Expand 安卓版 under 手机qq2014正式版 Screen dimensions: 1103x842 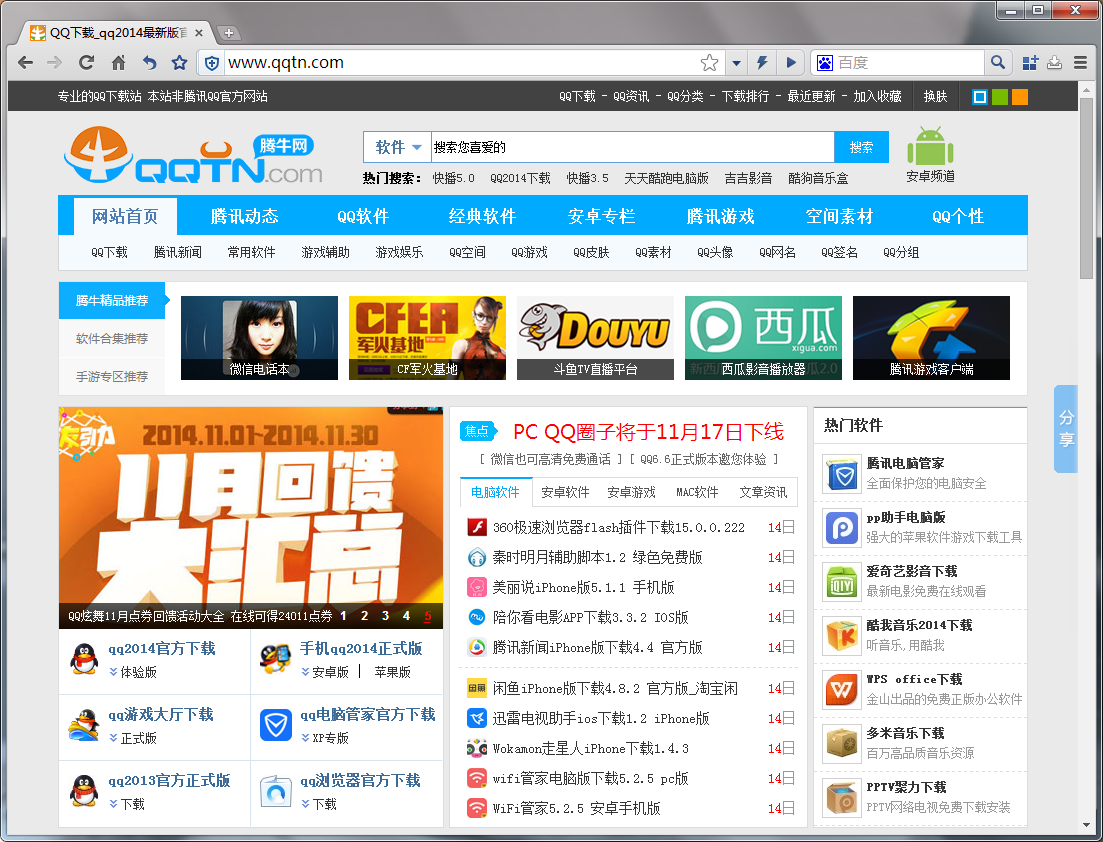point(325,672)
